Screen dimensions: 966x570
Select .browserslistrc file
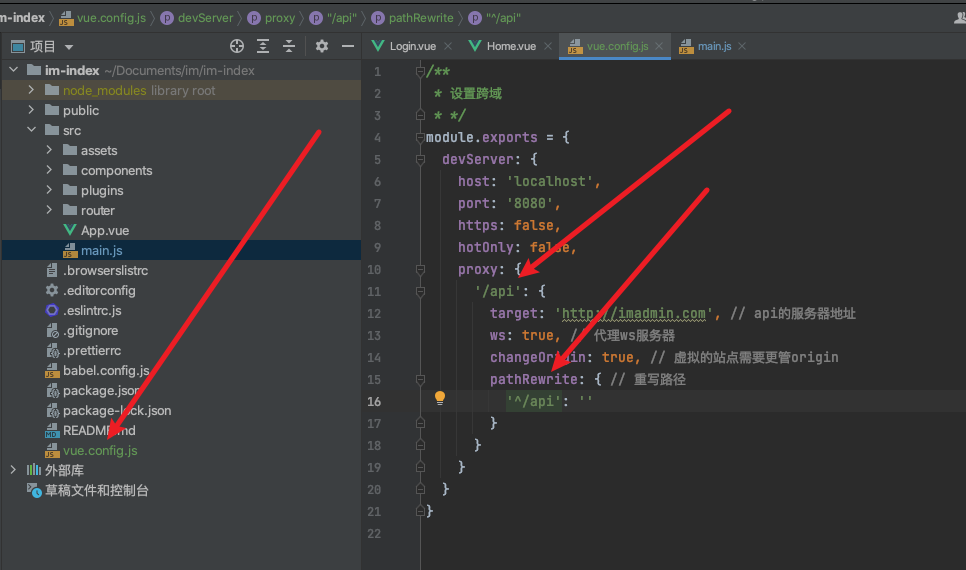(105, 271)
